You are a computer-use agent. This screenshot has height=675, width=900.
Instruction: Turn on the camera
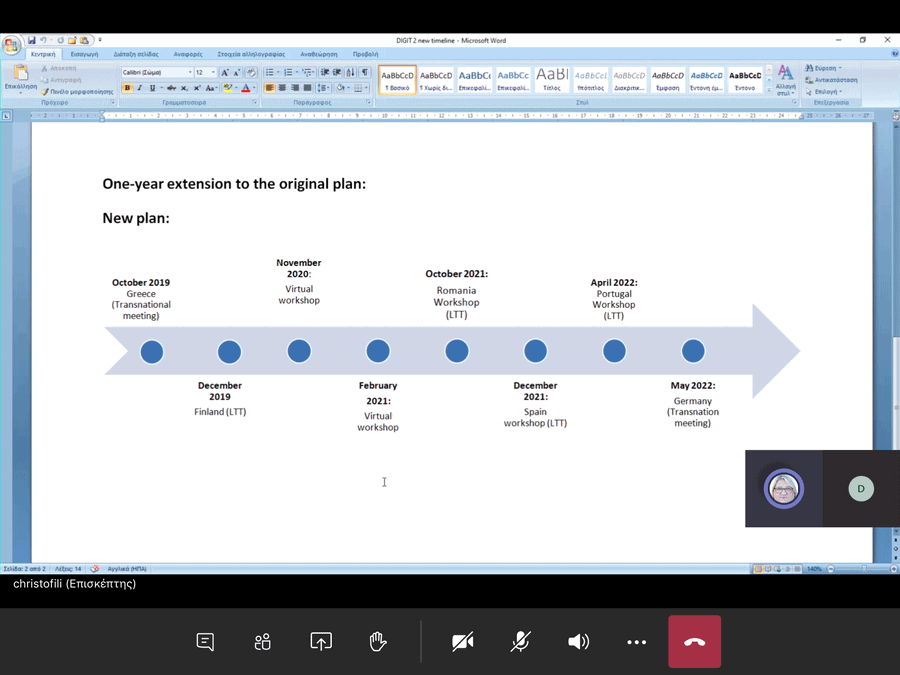click(x=462, y=642)
